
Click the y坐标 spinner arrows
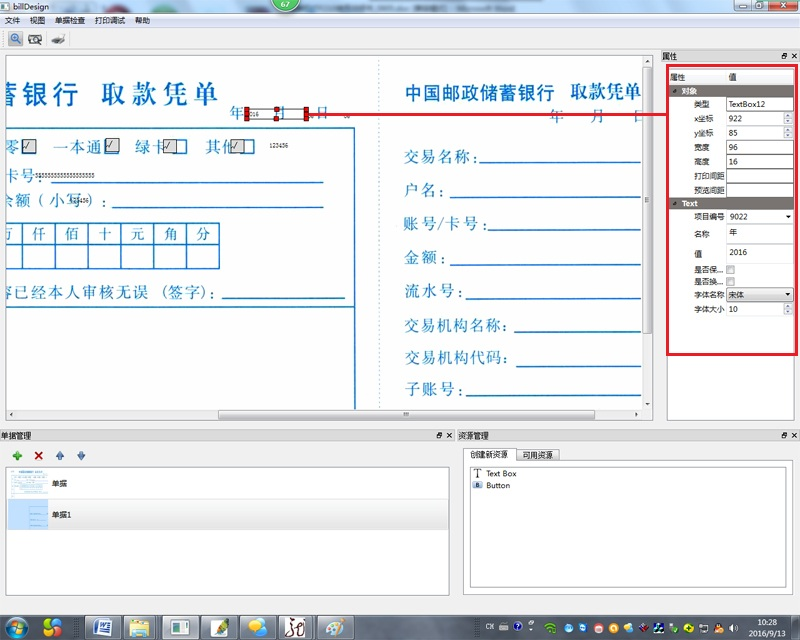(788, 133)
